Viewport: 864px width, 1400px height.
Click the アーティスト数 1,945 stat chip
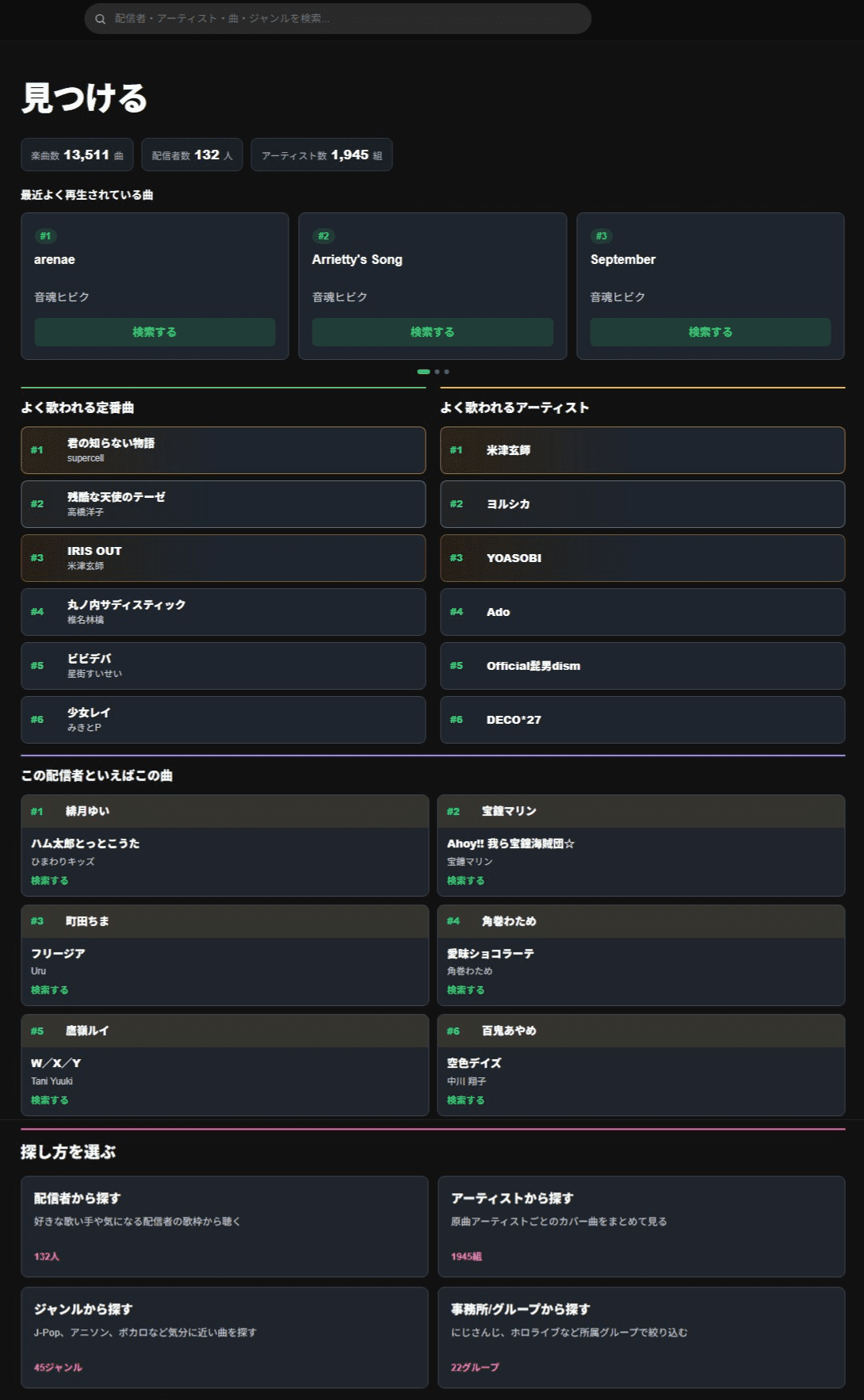click(x=322, y=155)
